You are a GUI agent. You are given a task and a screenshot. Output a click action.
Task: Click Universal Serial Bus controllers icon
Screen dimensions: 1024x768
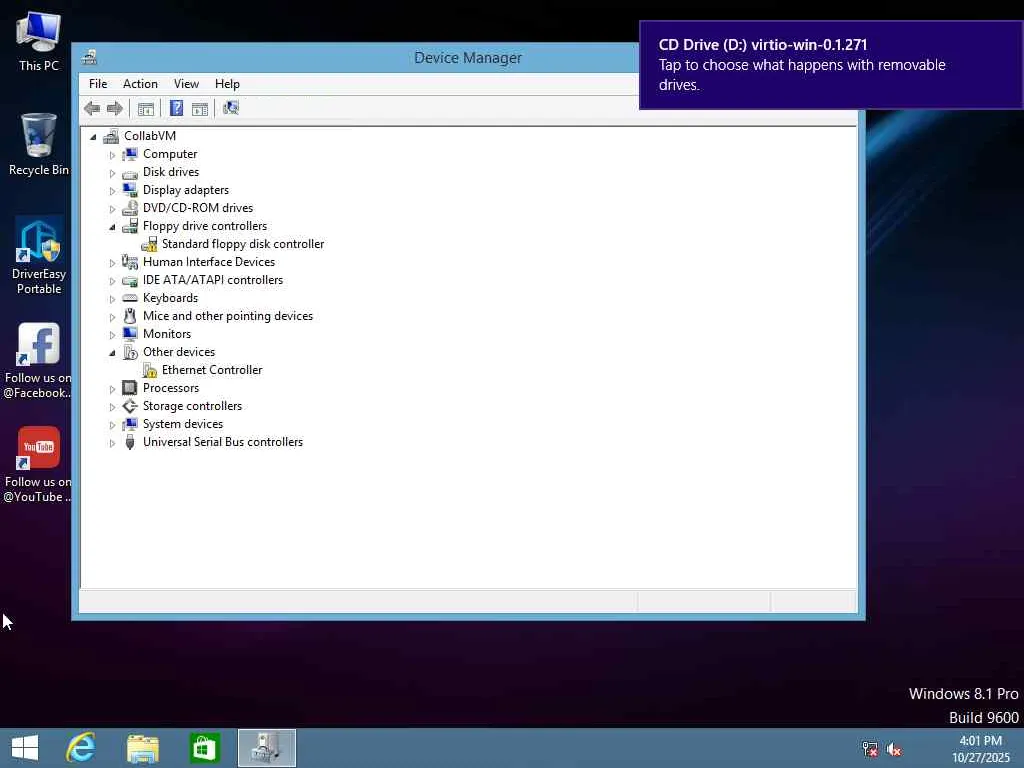130,442
